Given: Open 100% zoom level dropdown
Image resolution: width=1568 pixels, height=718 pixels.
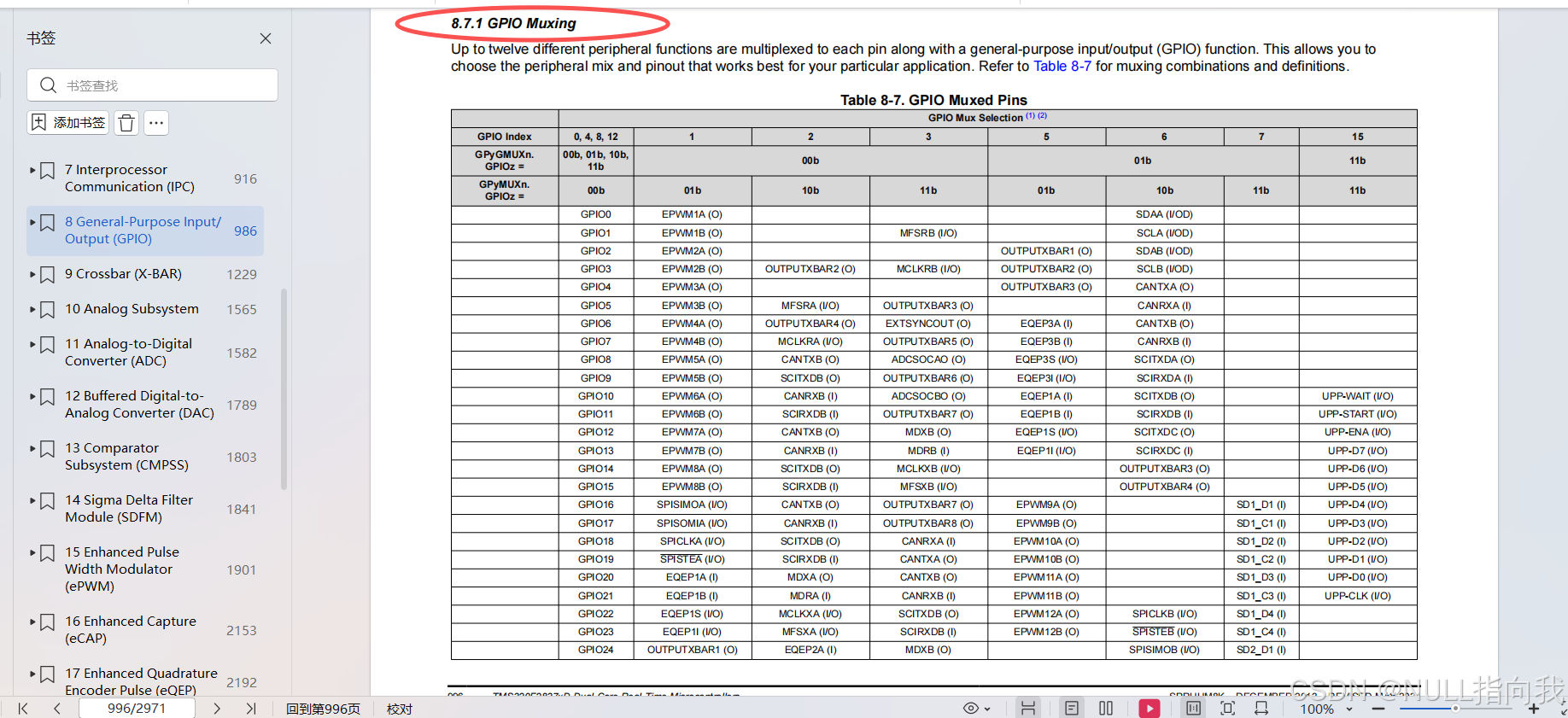Looking at the screenshot, I should click(1349, 709).
